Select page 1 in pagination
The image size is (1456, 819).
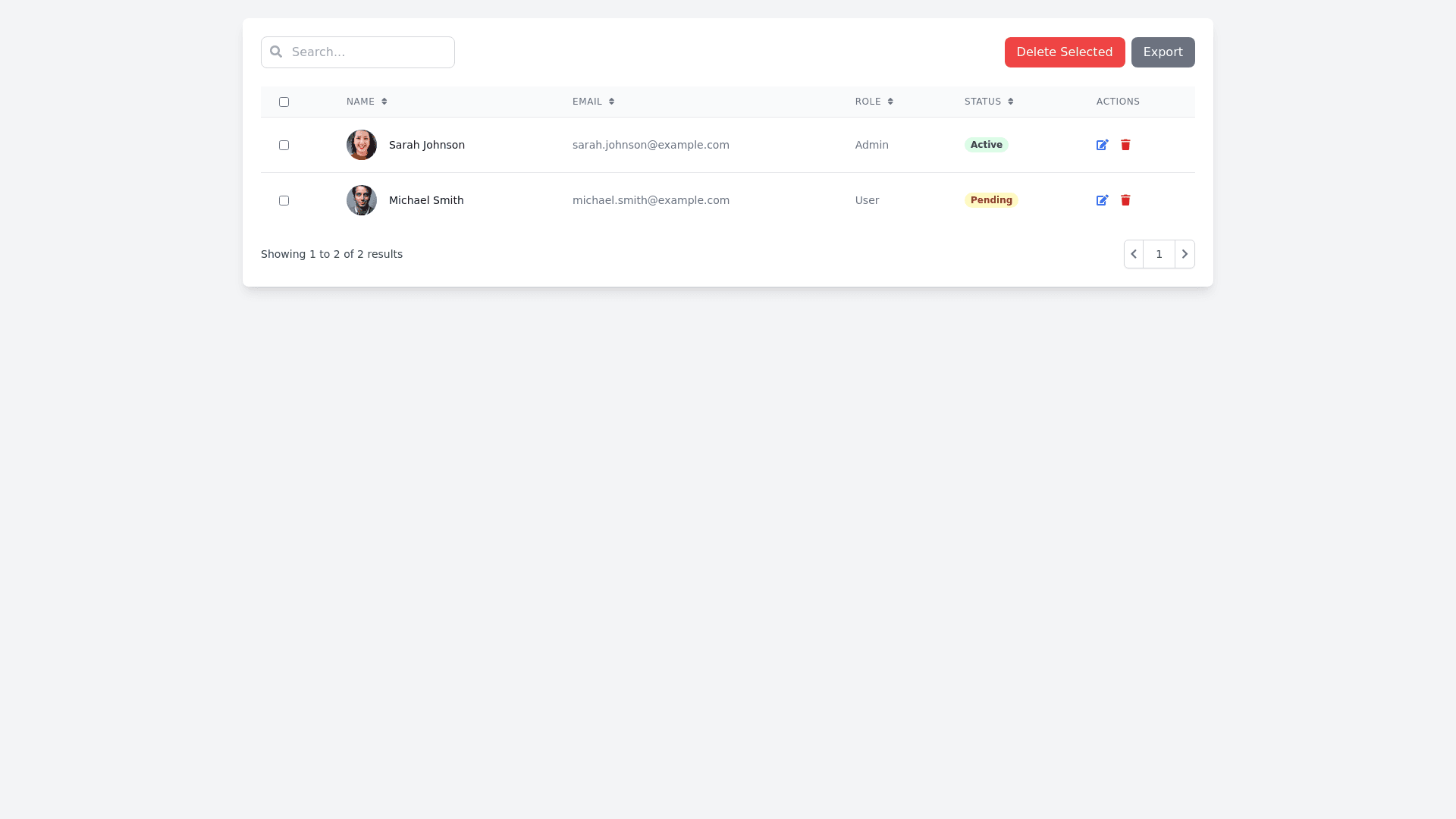pos(1159,254)
